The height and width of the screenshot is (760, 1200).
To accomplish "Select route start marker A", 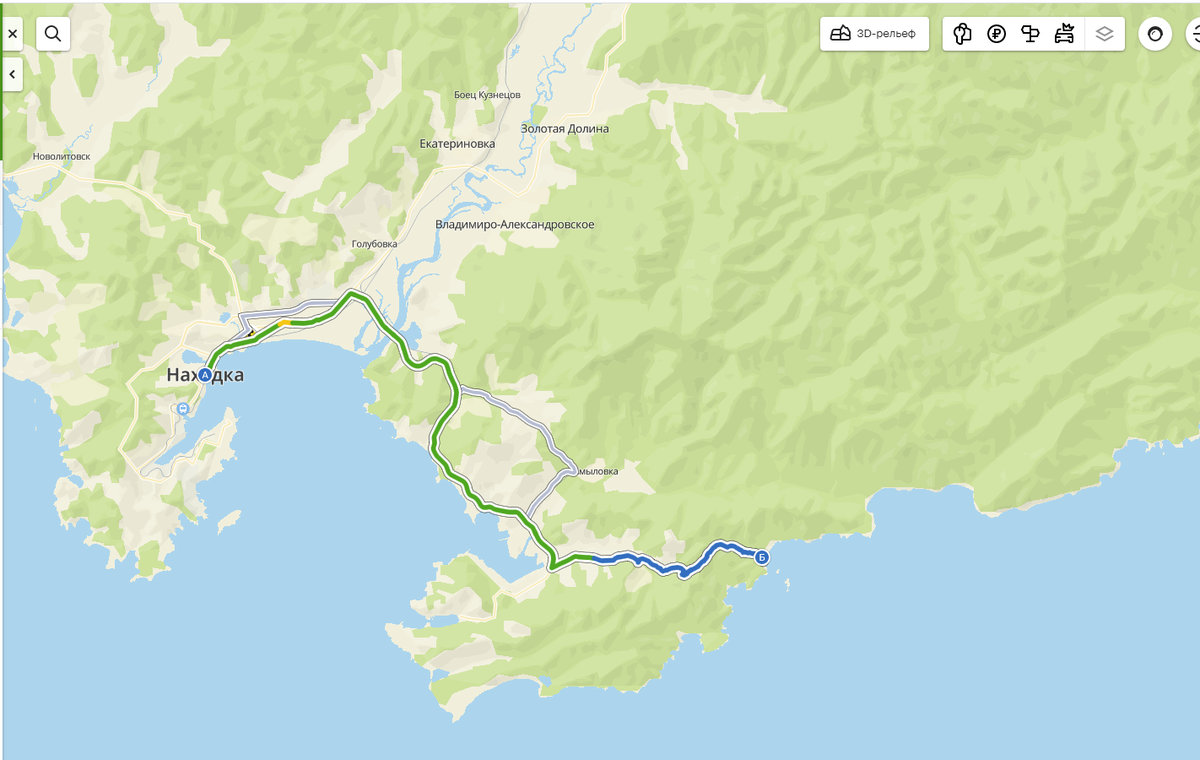I will click(x=205, y=375).
